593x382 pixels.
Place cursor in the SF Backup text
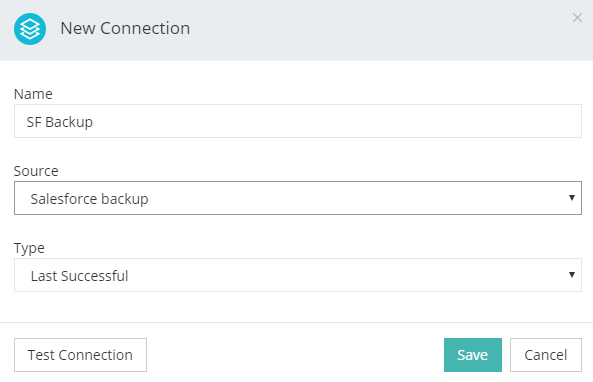pyautogui.click(x=59, y=122)
